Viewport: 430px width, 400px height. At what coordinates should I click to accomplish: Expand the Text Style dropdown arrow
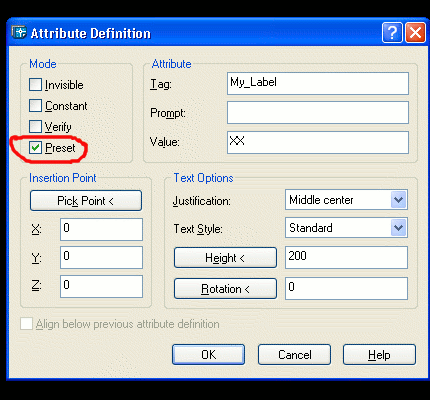[399, 228]
